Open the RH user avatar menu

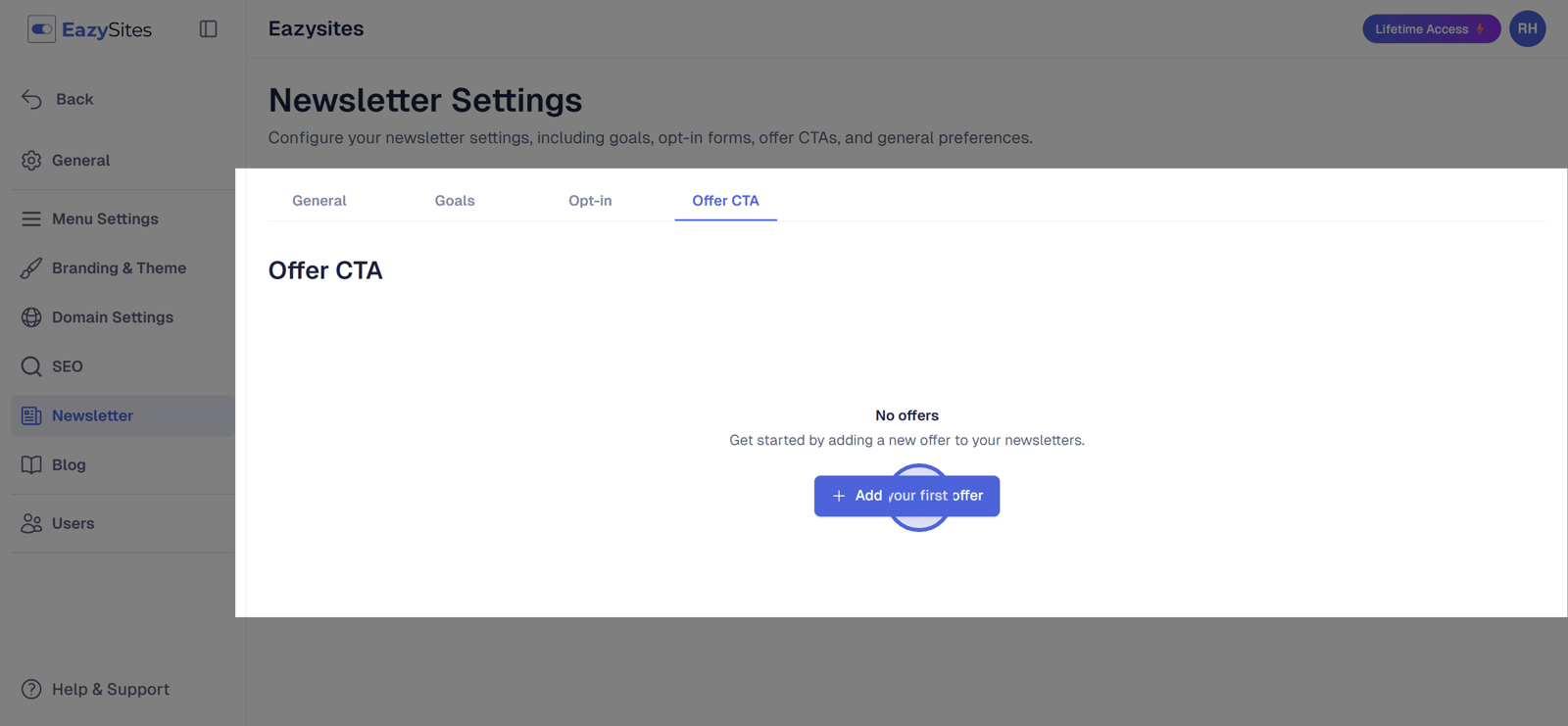coord(1527,29)
